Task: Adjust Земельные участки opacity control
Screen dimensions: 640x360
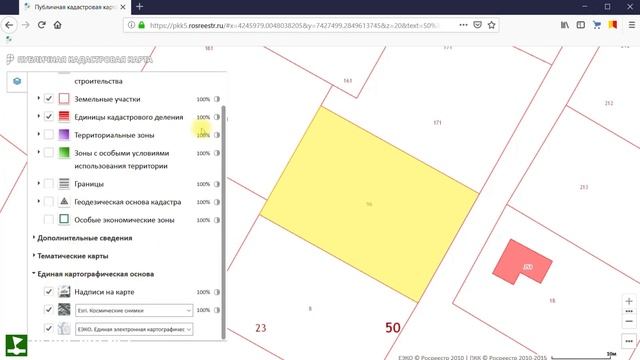Action: (217, 99)
